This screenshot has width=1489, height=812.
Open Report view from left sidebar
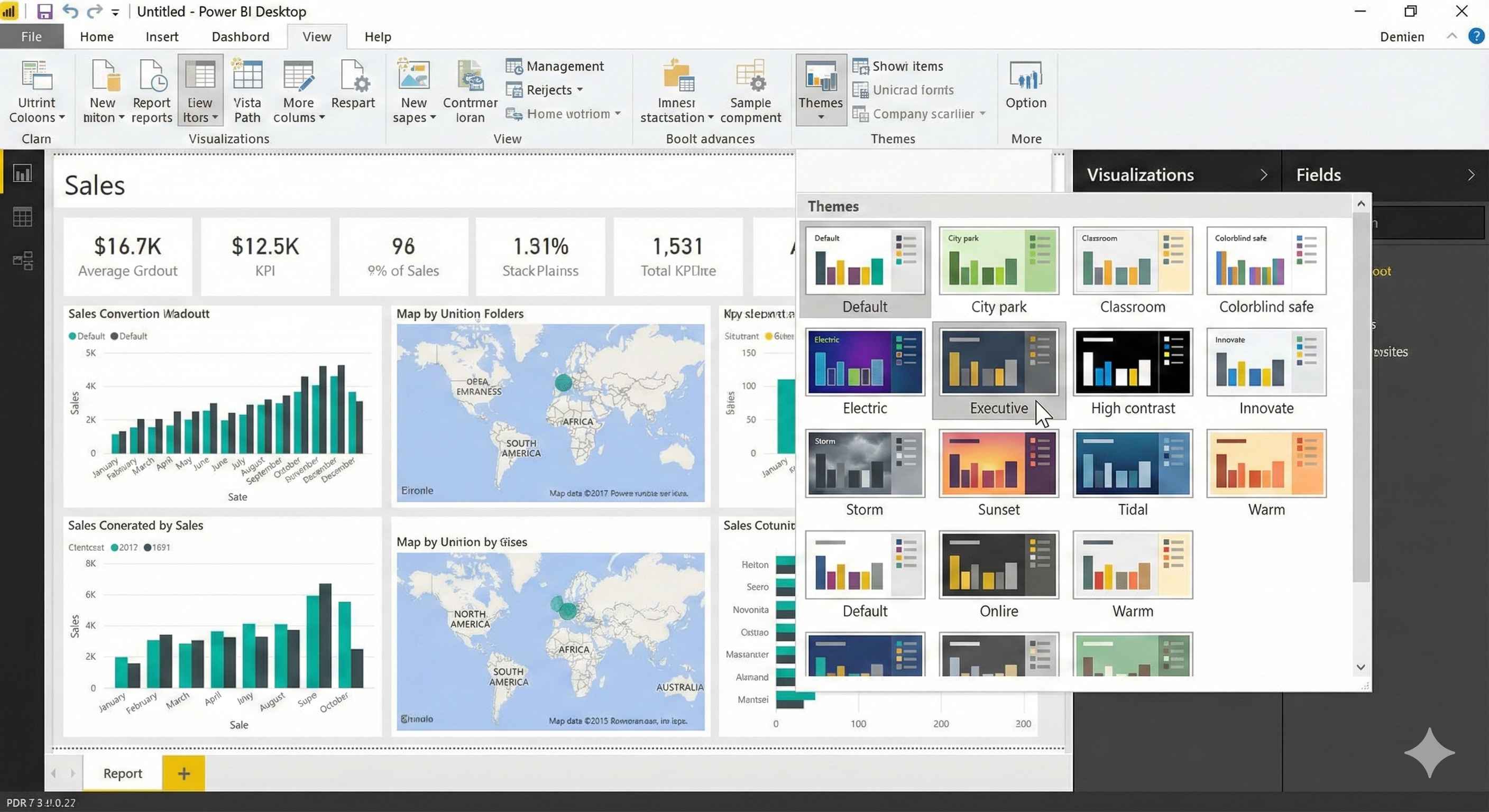click(x=23, y=174)
